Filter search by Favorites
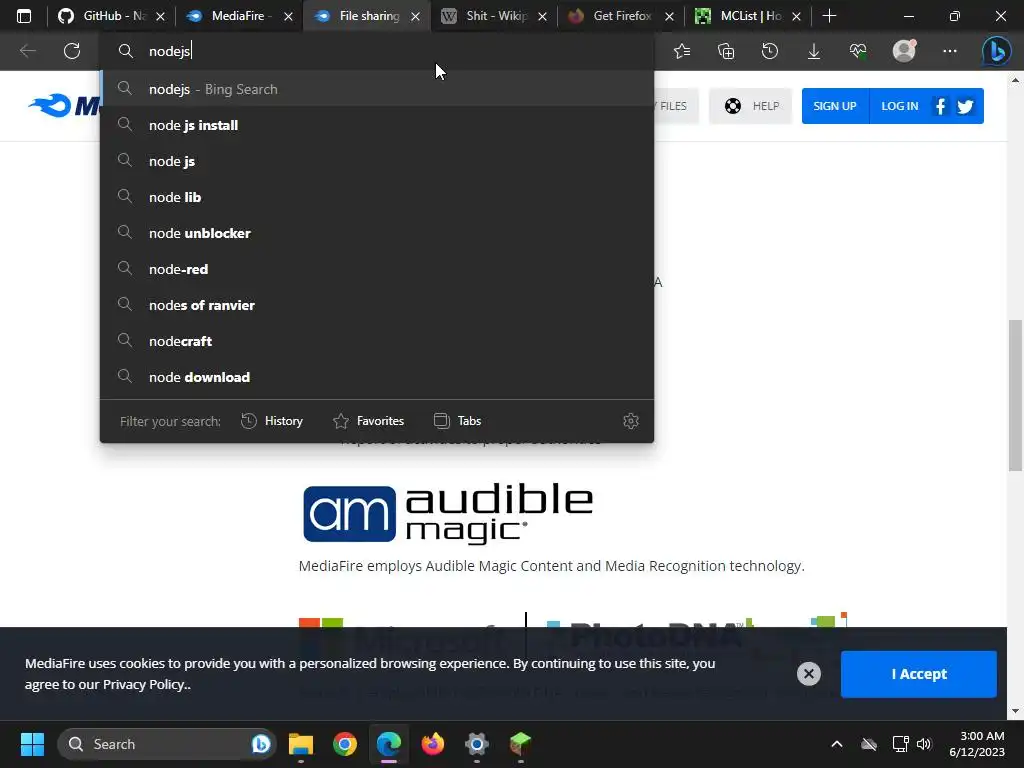Viewport: 1024px width, 768px height. 368,421
